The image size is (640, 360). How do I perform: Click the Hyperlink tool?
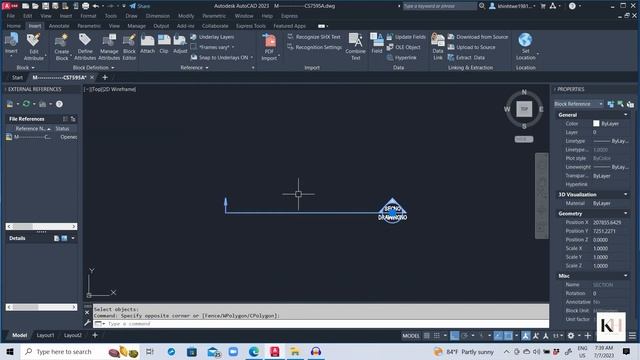pyautogui.click(x=401, y=58)
